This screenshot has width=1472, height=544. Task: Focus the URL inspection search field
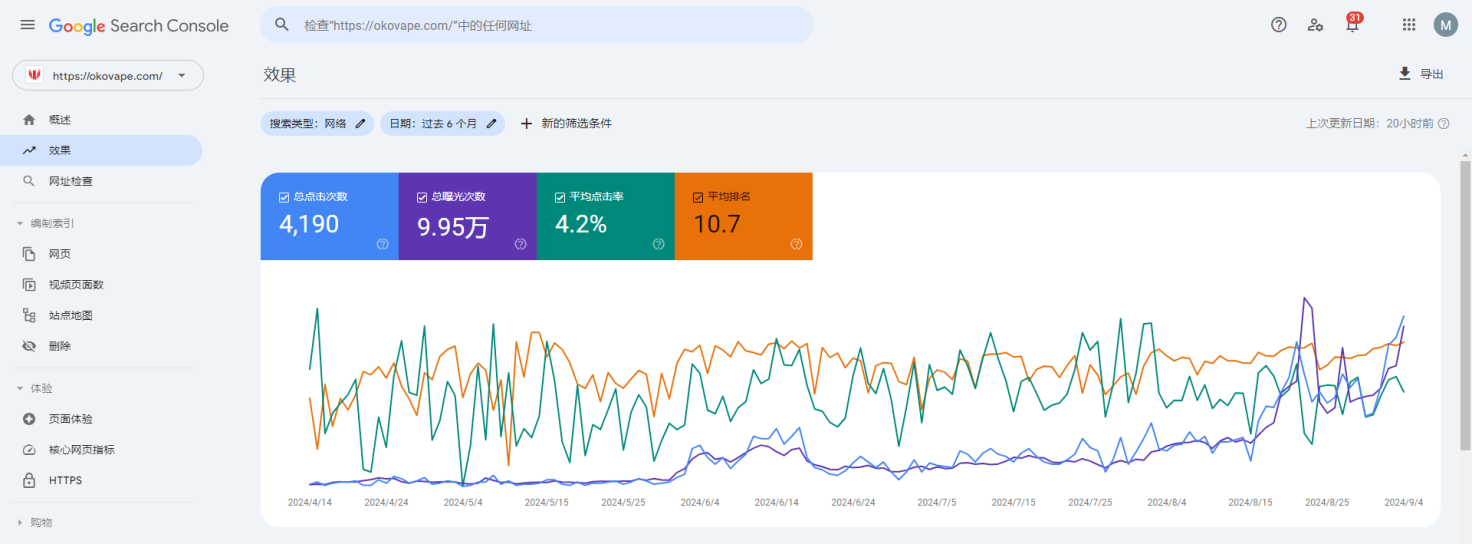click(x=537, y=25)
